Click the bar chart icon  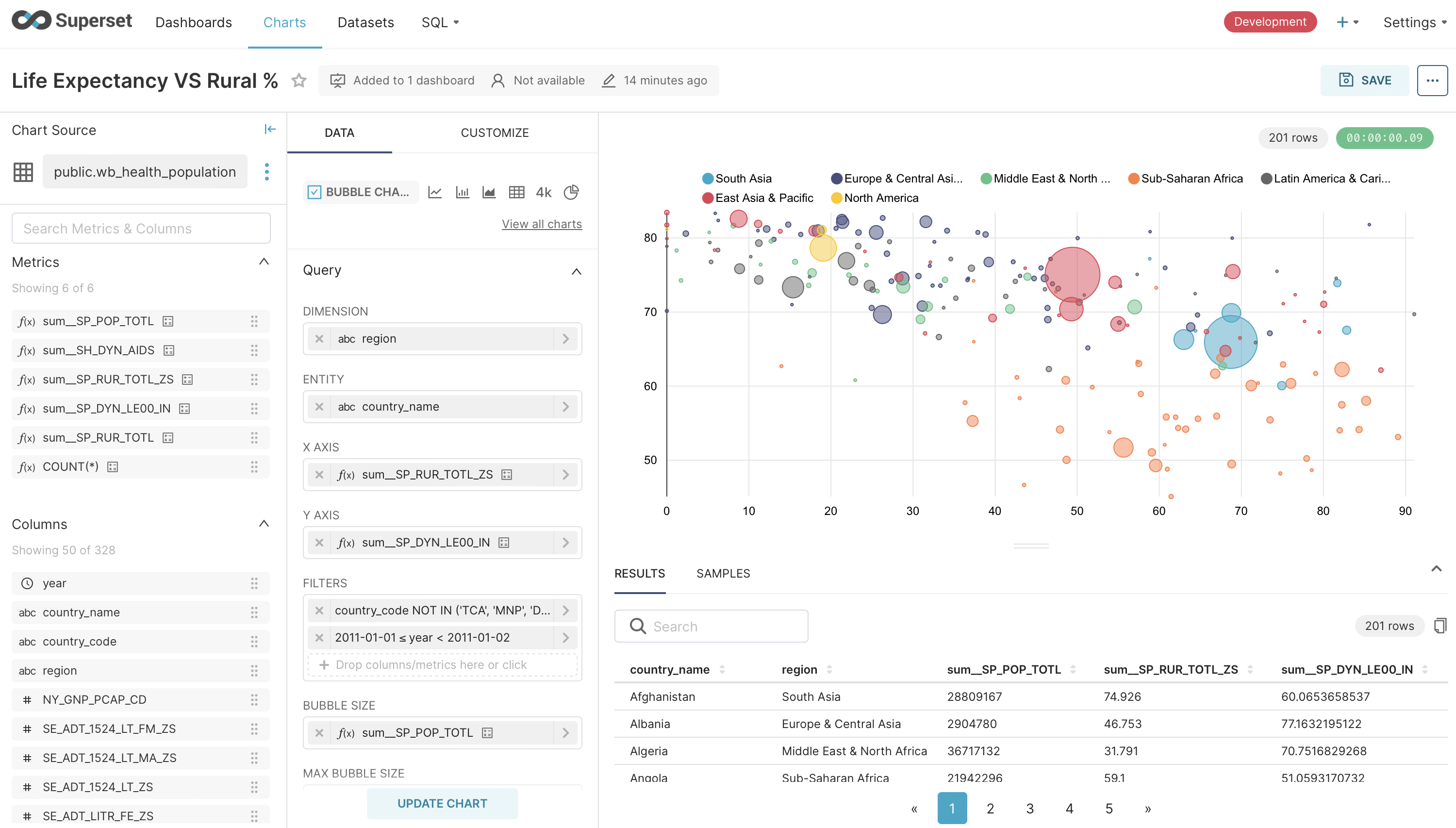(462, 192)
